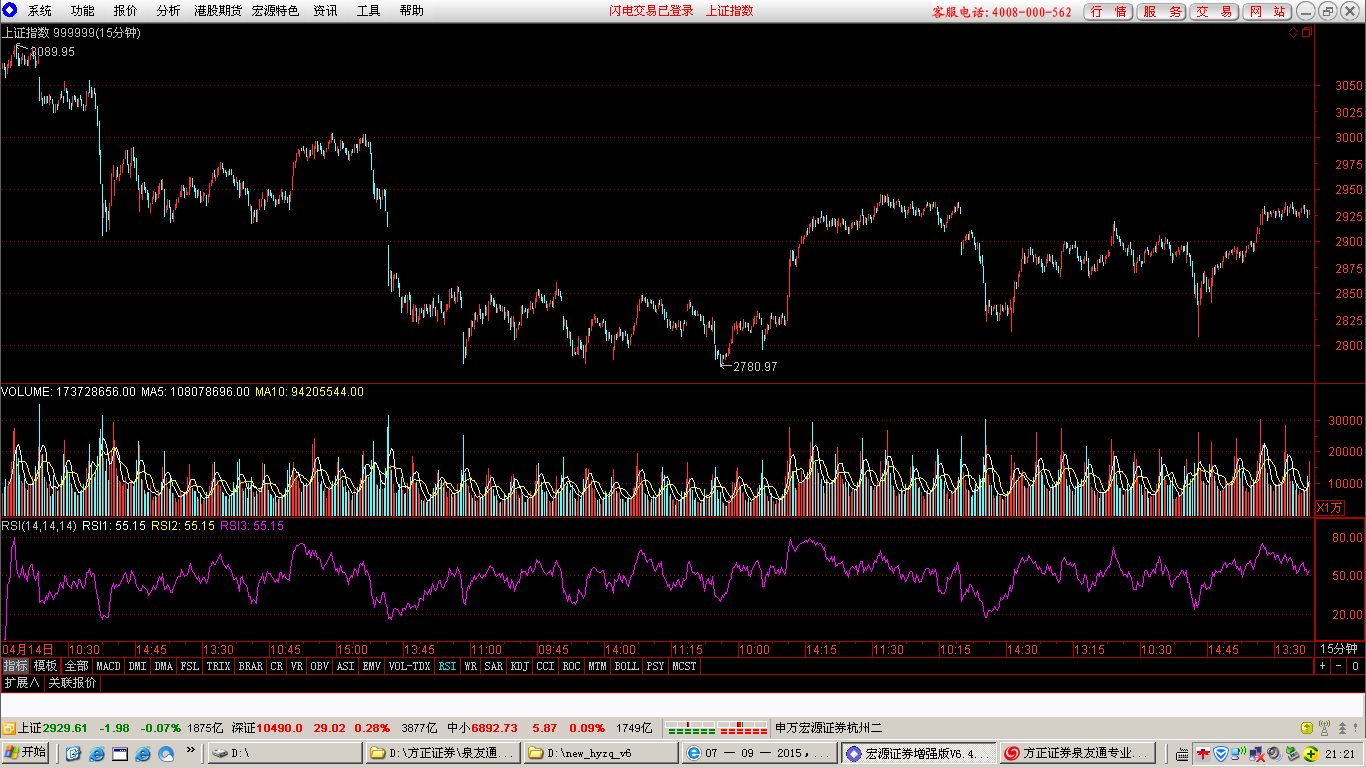Click the green plus tray icon
This screenshot has height=768, width=1366.
coord(1311,754)
